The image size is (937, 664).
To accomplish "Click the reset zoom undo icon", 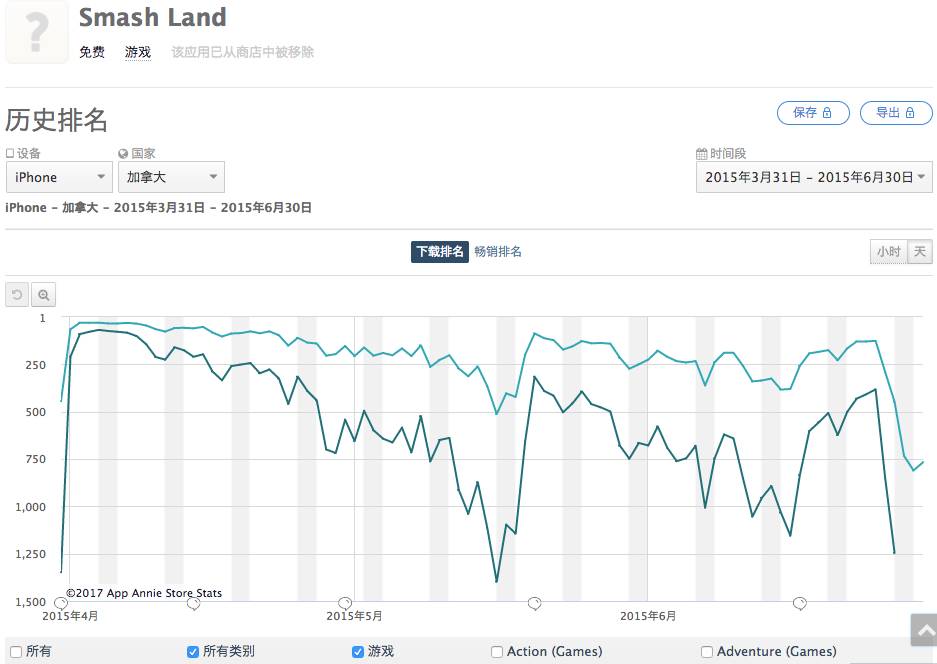I will 17,294.
